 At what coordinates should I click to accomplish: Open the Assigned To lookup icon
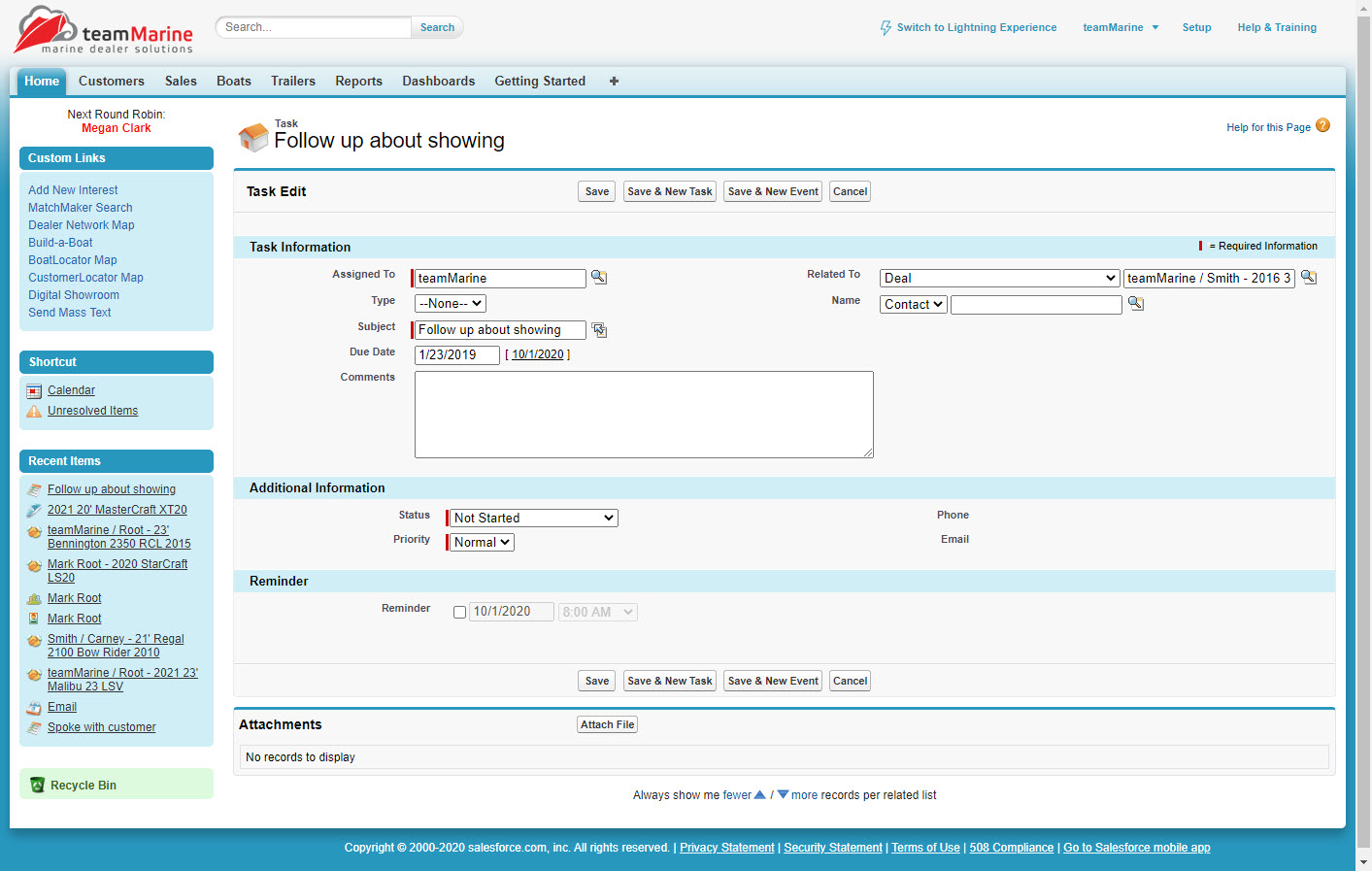(599, 278)
